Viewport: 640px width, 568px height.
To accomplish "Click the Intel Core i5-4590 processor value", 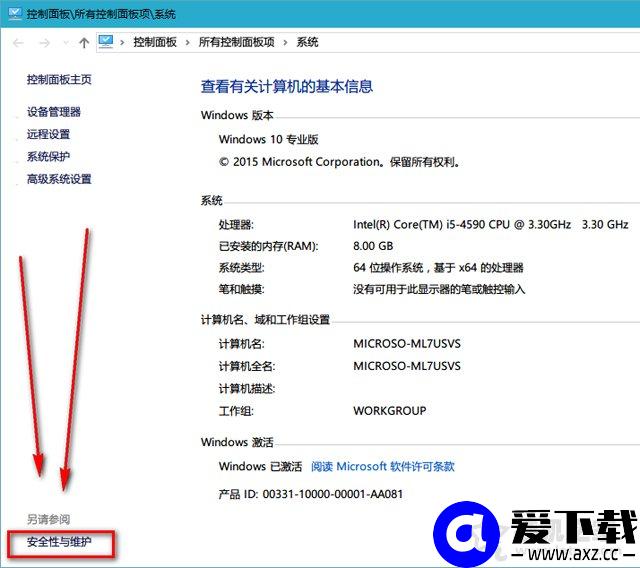I will (491, 224).
